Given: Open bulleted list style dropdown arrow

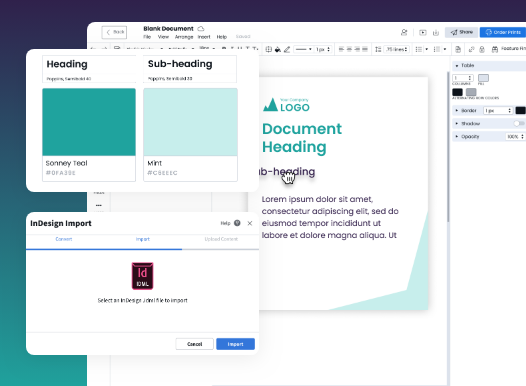Looking at the screenshot, I should 427,49.
